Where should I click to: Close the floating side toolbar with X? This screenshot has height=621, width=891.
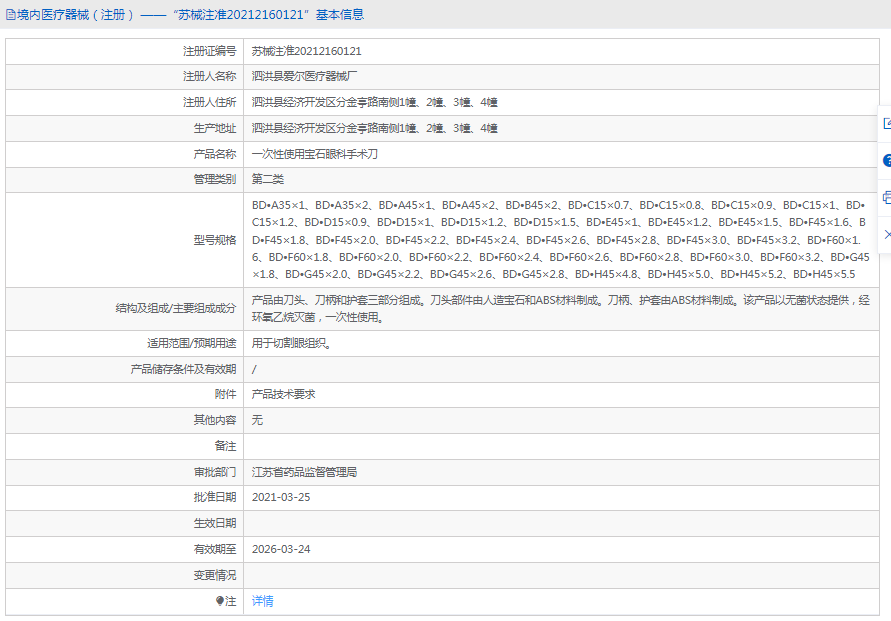point(886,234)
